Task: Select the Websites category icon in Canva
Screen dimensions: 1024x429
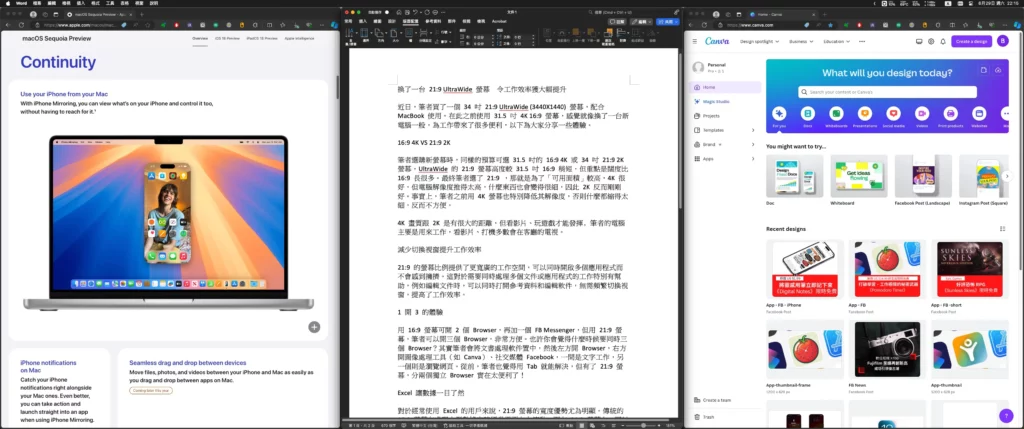Action: 979,113
